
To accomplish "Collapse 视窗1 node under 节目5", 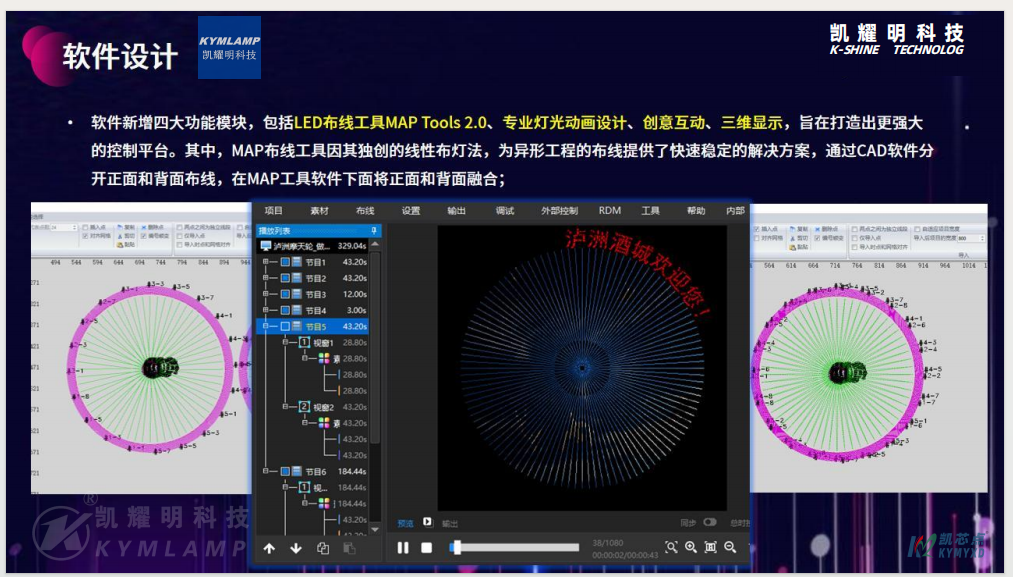I will pos(285,342).
